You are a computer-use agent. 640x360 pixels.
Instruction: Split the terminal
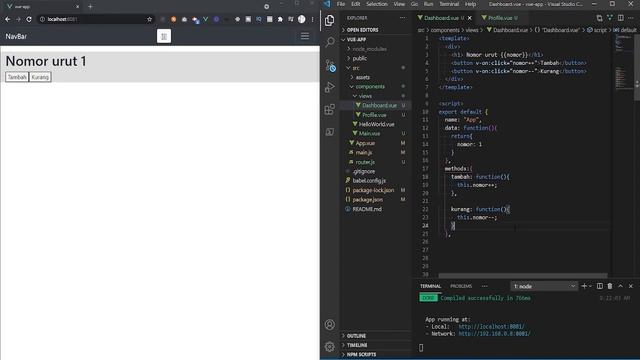point(600,286)
